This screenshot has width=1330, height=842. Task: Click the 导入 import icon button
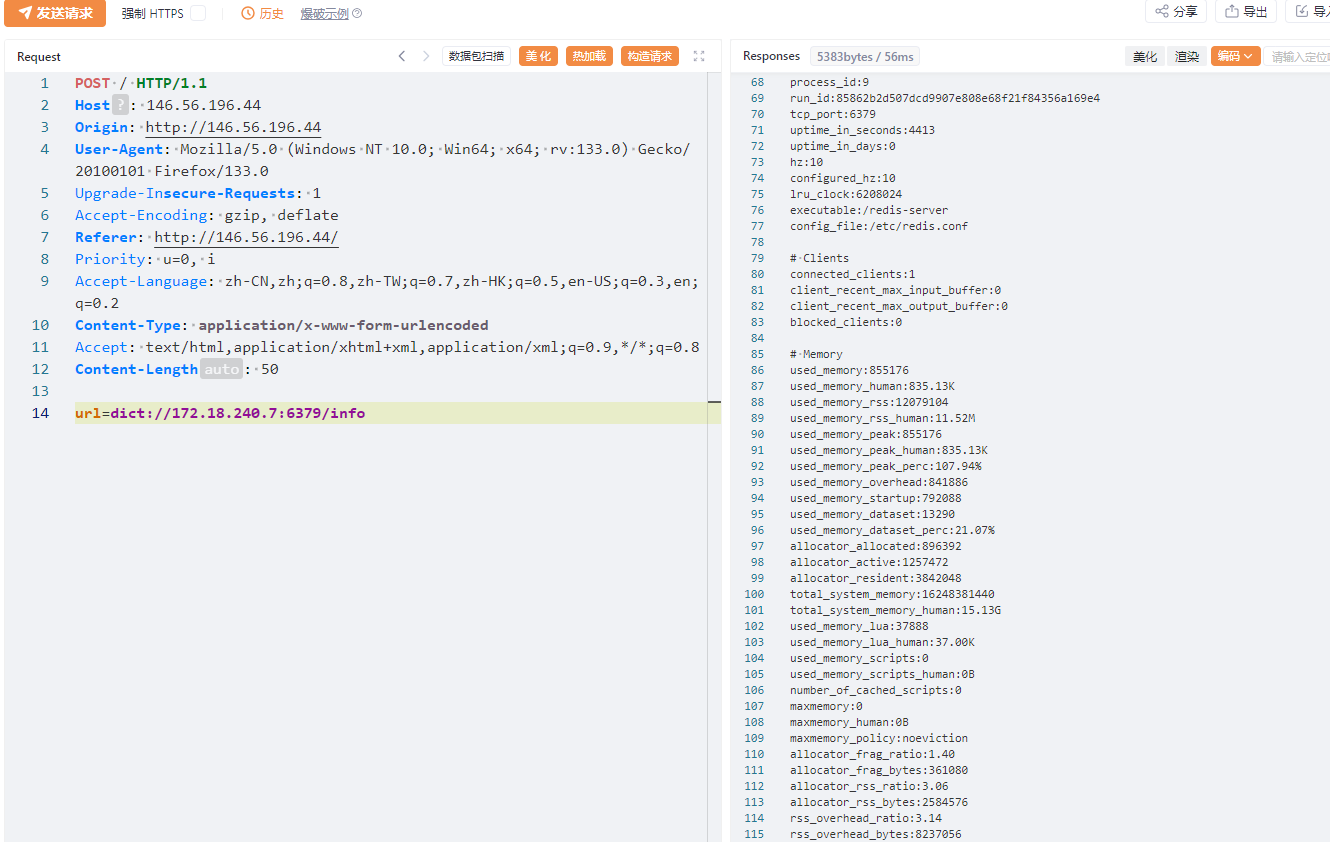[x=1311, y=12]
